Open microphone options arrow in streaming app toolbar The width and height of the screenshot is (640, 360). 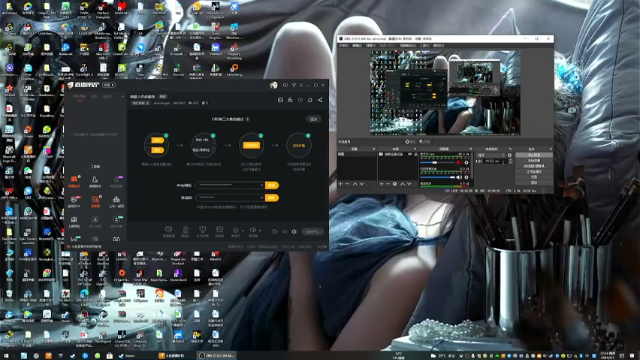click(243, 231)
